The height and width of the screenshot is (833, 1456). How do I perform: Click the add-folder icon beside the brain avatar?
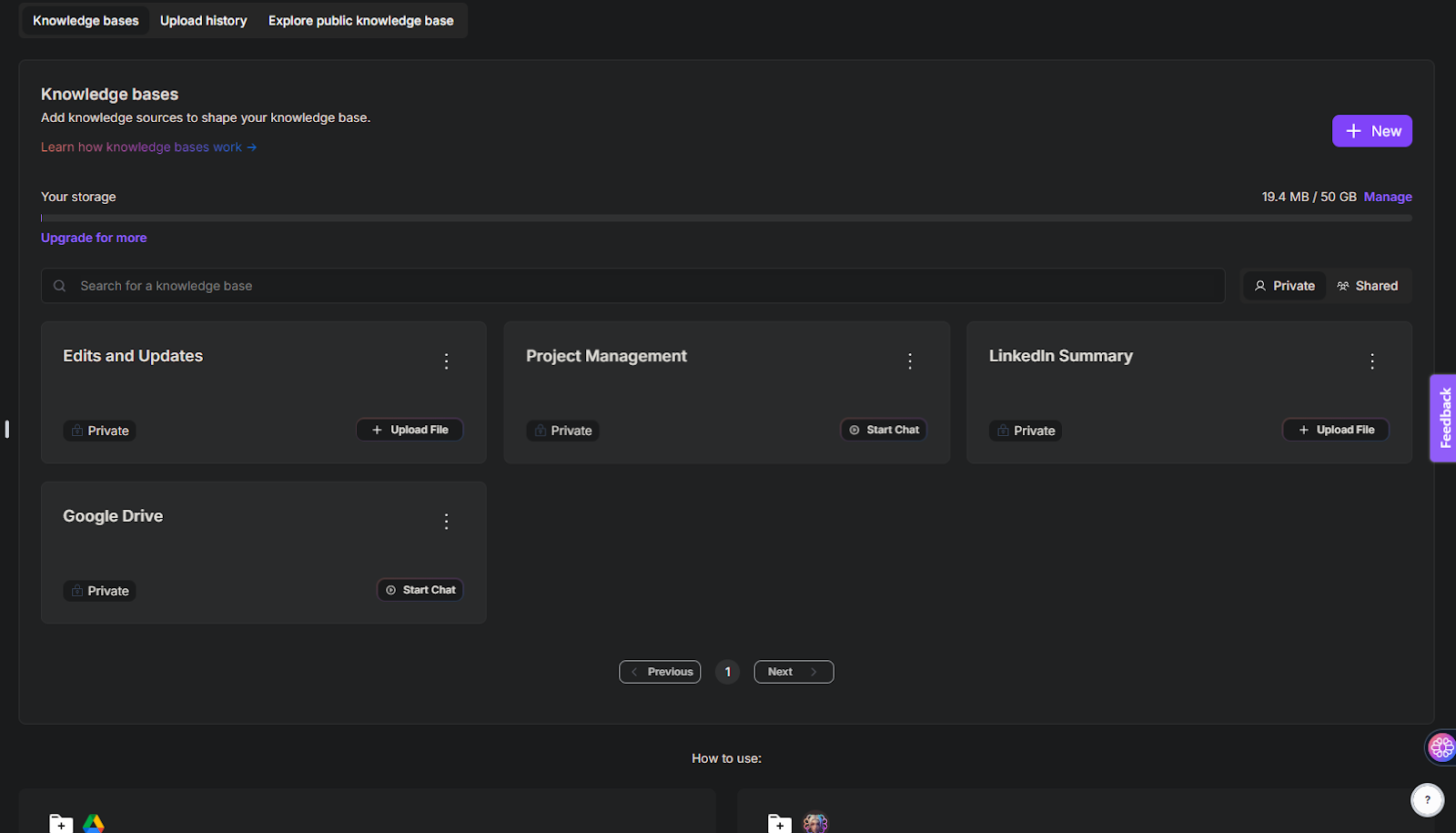tap(780, 824)
